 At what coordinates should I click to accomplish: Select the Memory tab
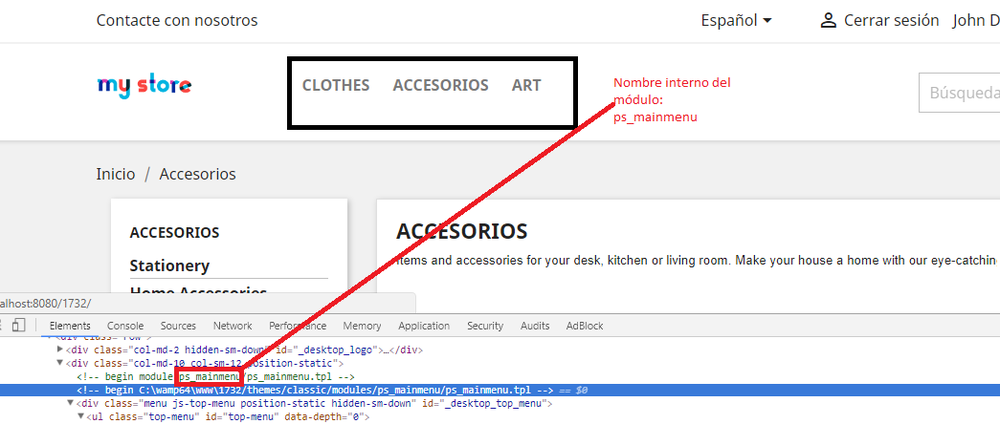[362, 326]
